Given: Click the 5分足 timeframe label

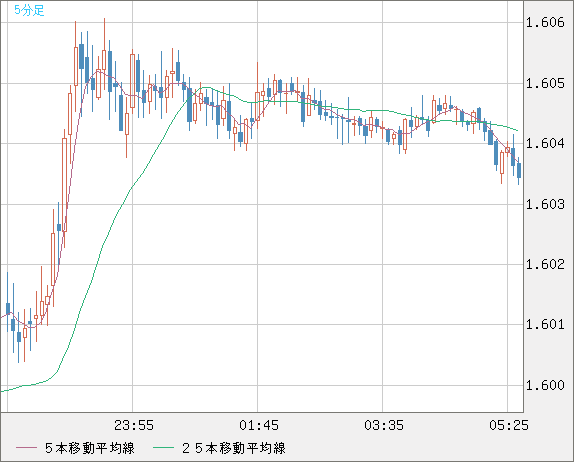Looking at the screenshot, I should pos(29,10).
